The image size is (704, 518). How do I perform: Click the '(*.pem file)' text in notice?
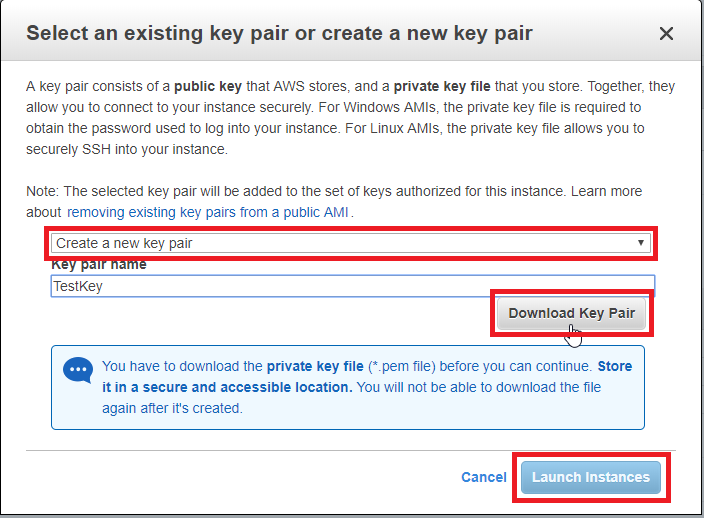click(x=402, y=366)
